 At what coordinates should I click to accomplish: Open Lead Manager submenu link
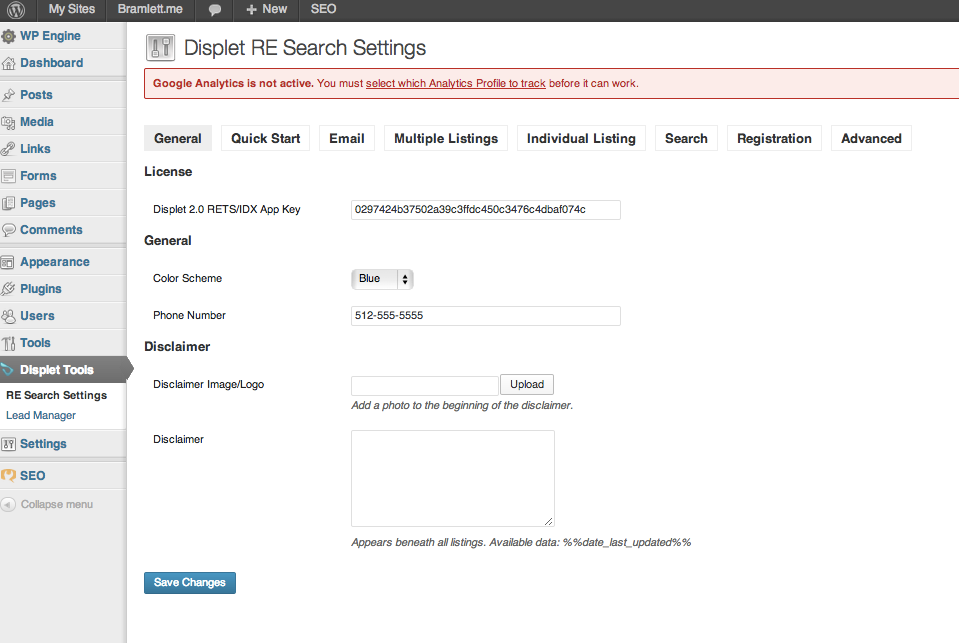41,415
